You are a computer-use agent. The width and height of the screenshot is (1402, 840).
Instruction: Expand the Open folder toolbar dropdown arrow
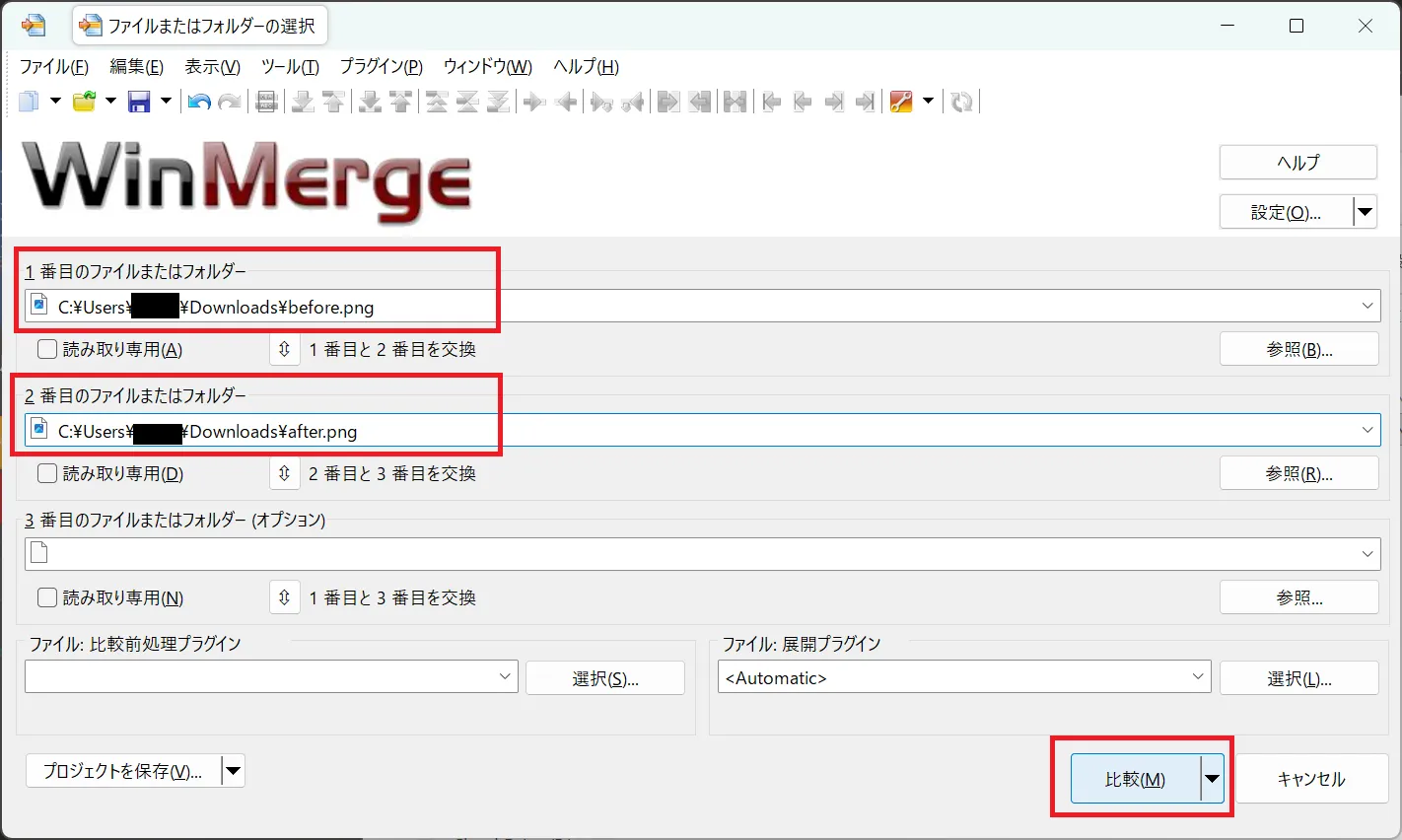[x=110, y=101]
